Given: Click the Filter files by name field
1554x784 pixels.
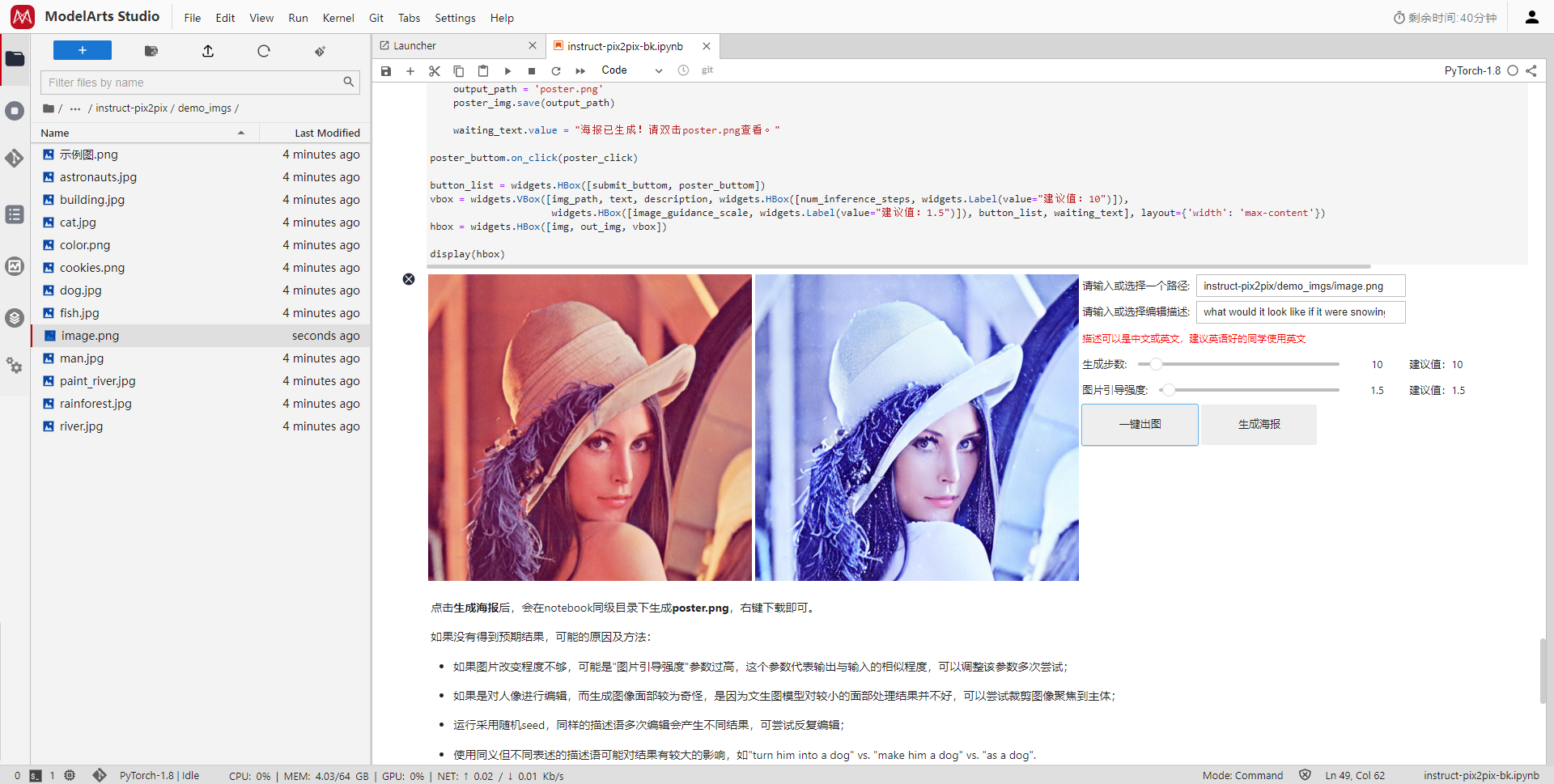Looking at the screenshot, I should tap(200, 83).
